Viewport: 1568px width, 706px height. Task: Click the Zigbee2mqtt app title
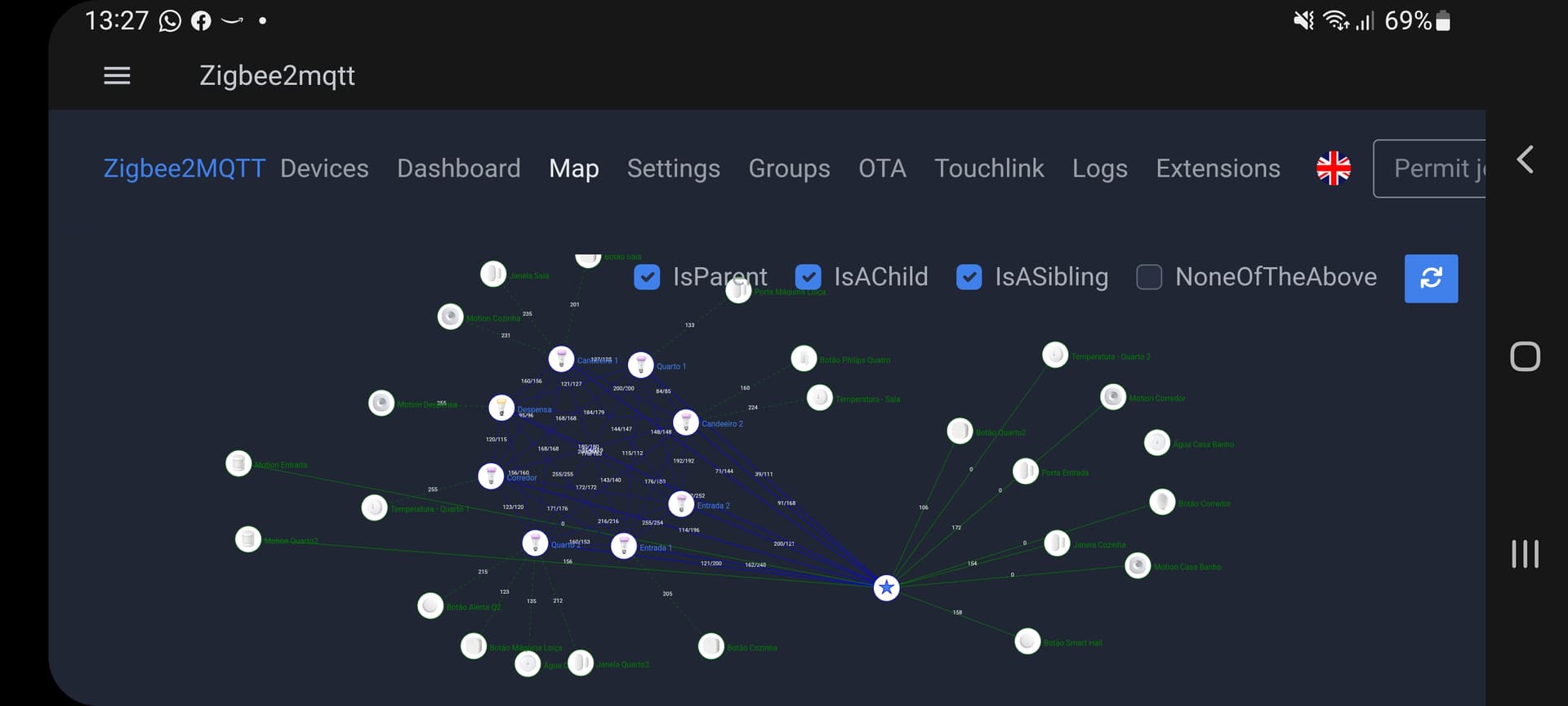[277, 76]
